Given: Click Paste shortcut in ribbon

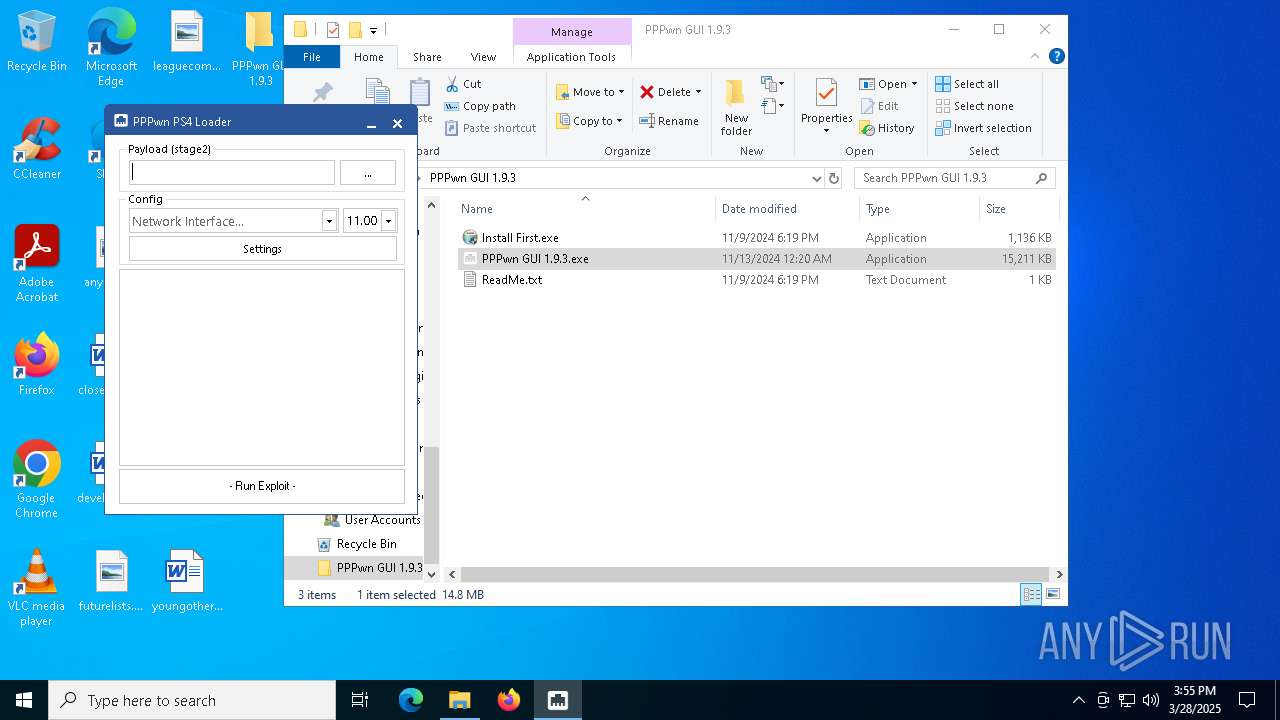Looking at the screenshot, I should [x=491, y=128].
